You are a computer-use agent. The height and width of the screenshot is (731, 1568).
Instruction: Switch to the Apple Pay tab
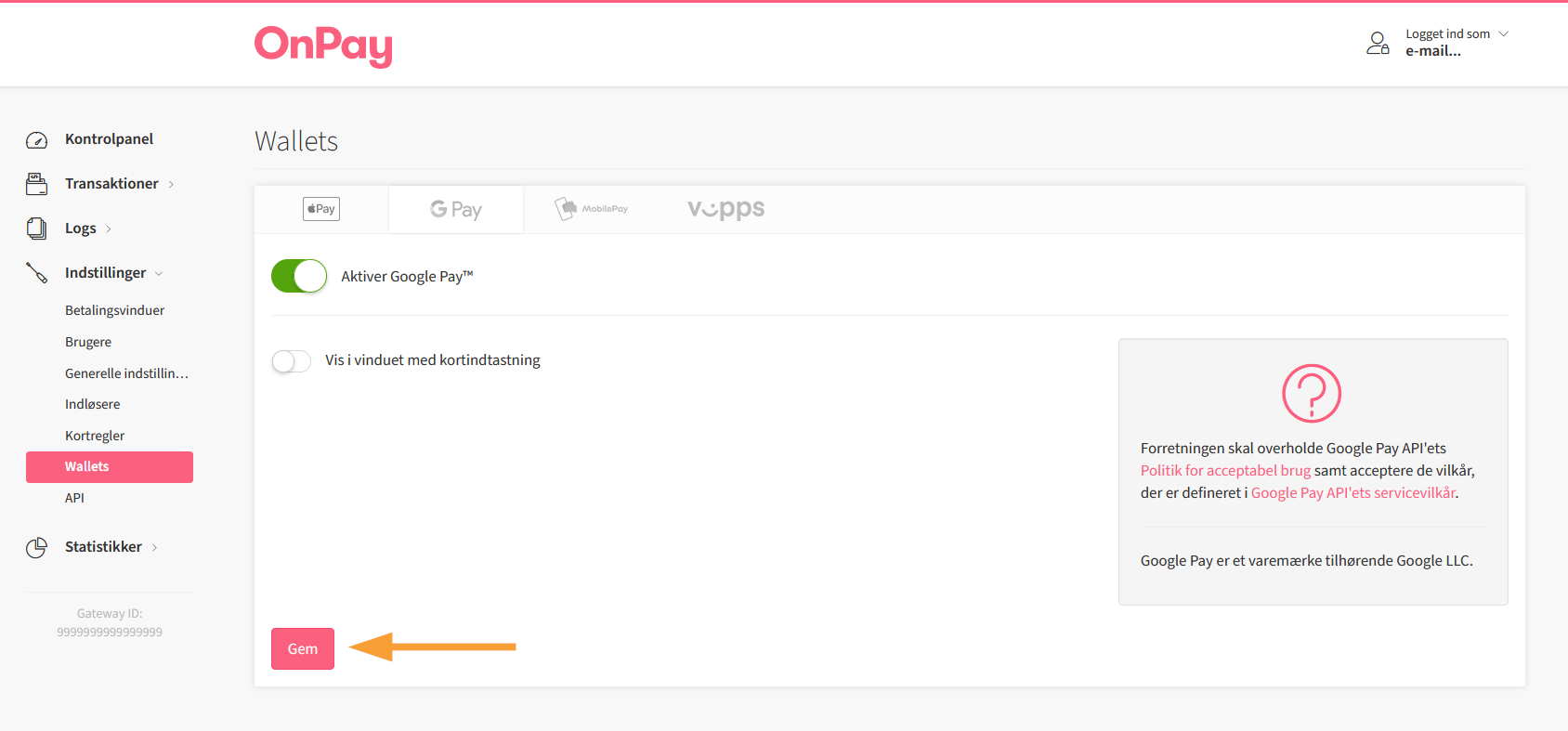click(321, 209)
